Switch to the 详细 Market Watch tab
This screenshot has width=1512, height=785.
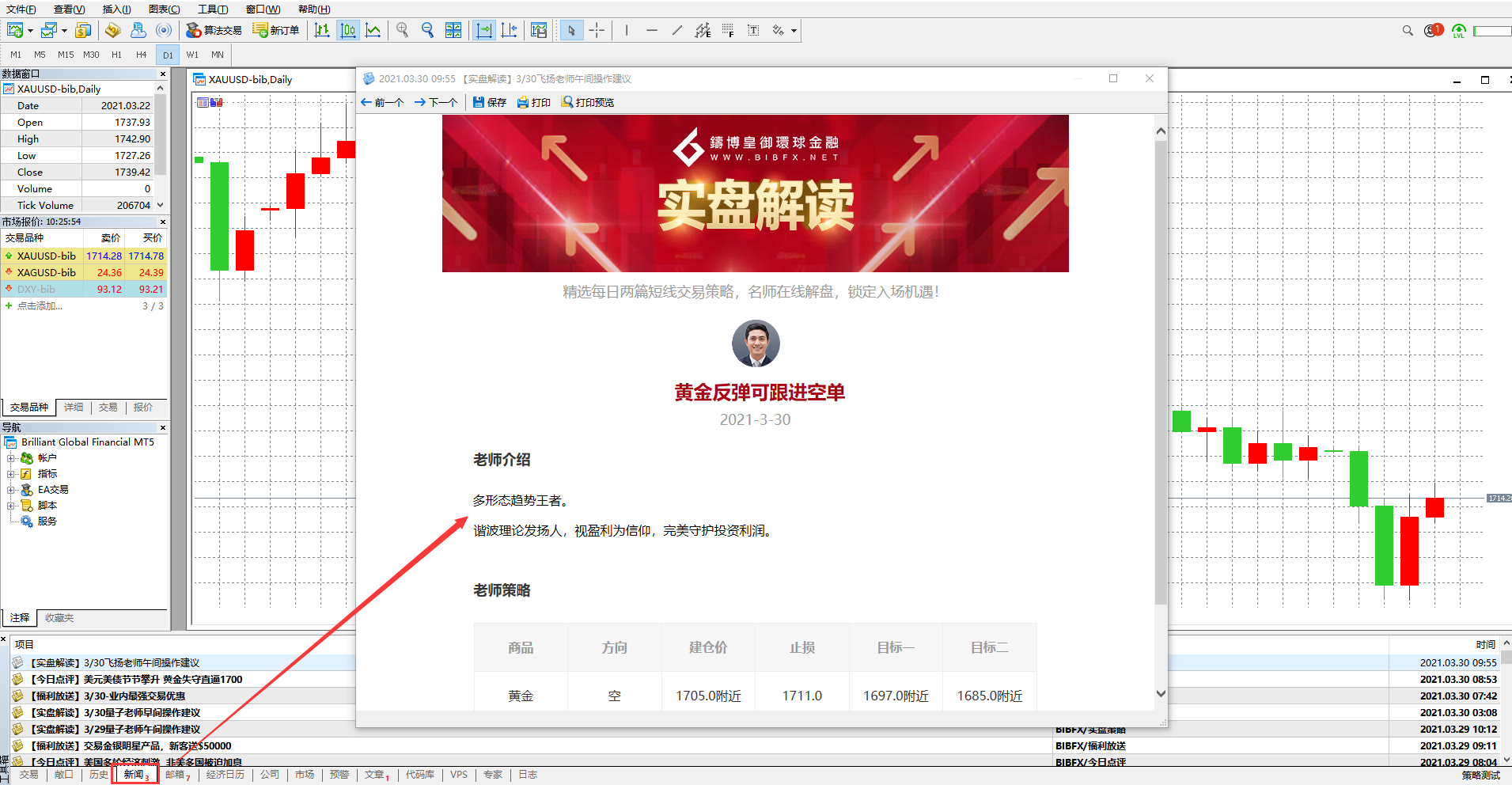pos(74,408)
